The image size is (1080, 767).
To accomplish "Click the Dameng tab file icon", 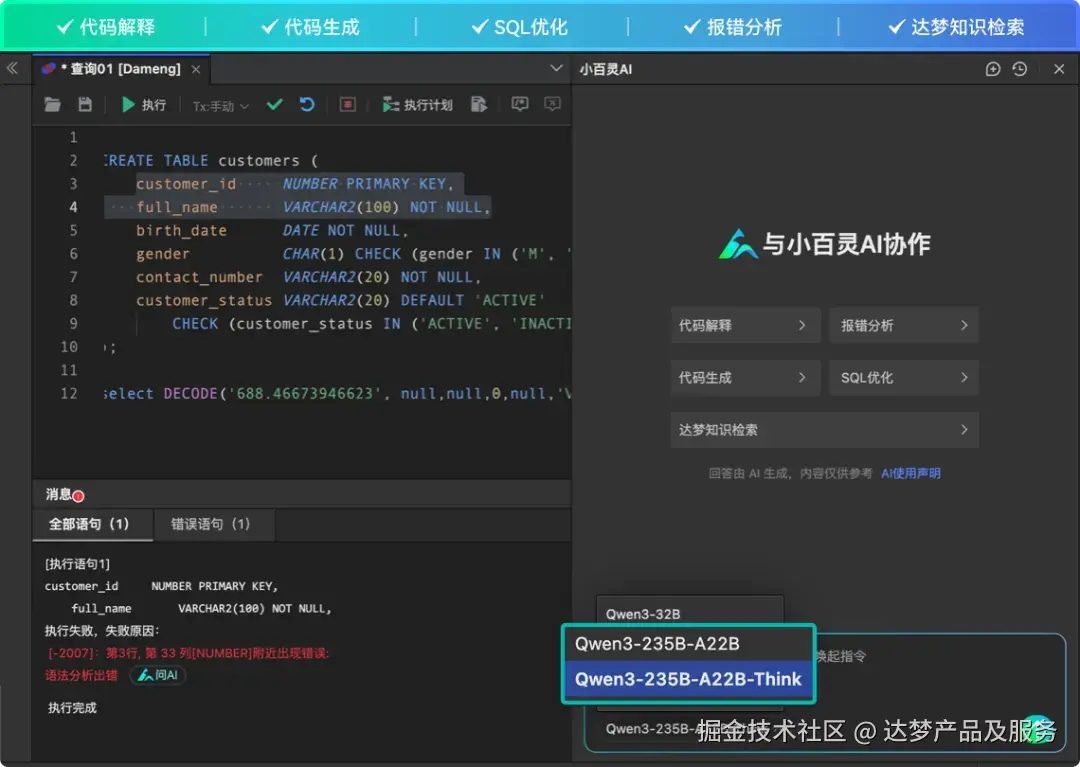I will (48, 69).
